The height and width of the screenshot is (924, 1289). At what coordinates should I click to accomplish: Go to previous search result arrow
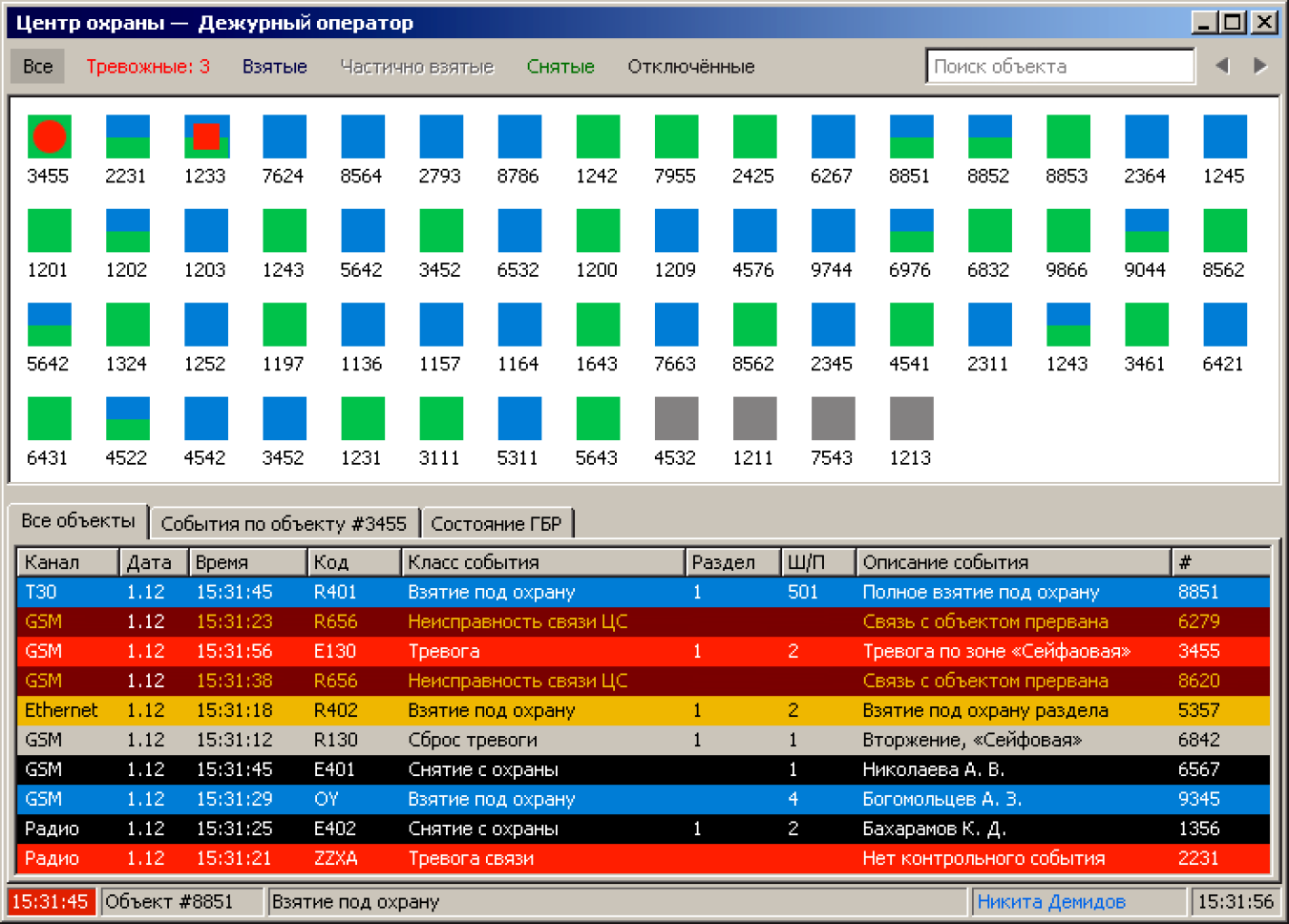pos(1222,66)
